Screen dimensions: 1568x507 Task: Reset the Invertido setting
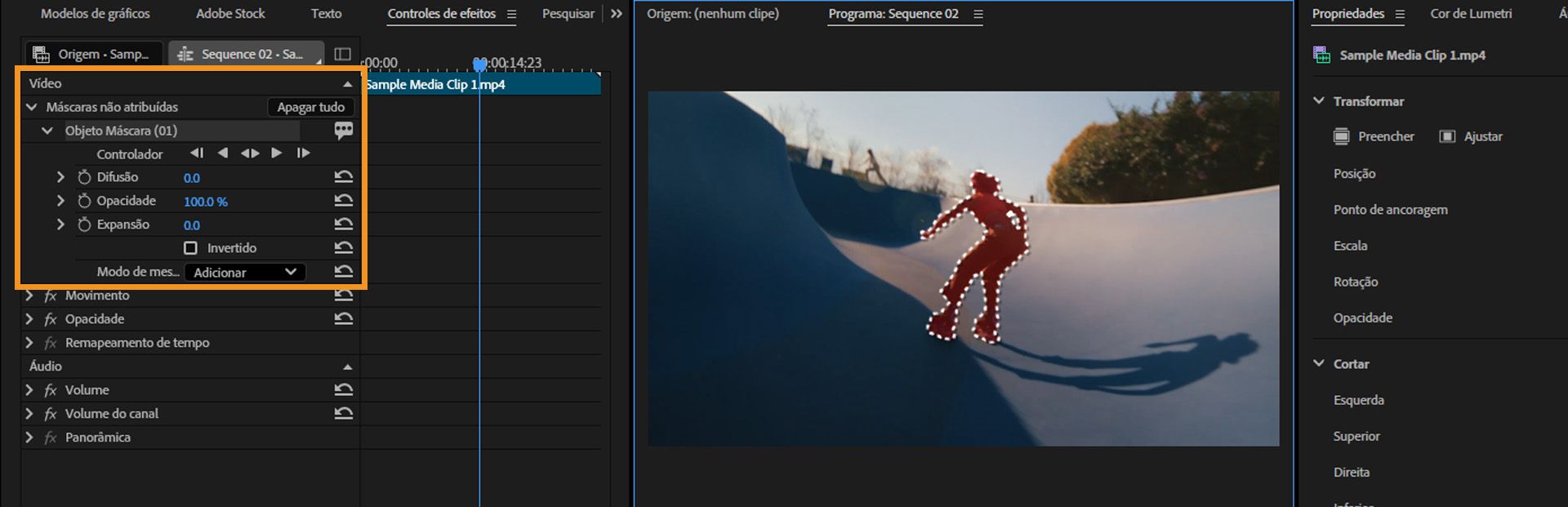[344, 247]
